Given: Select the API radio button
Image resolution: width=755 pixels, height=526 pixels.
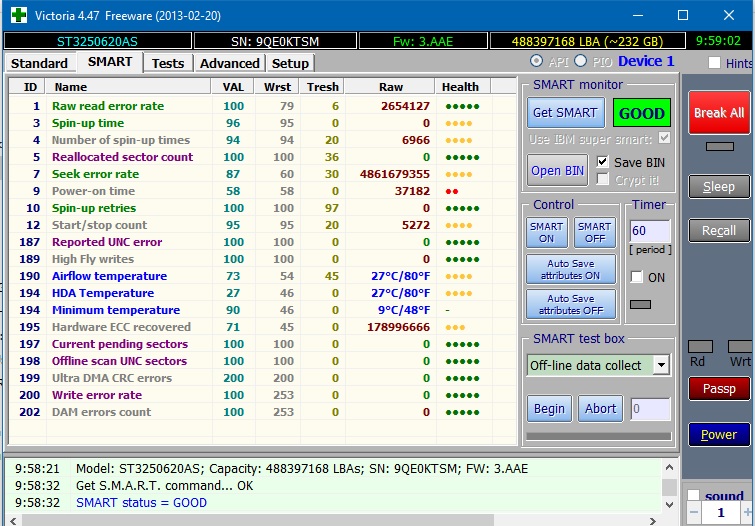Looking at the screenshot, I should [537, 62].
